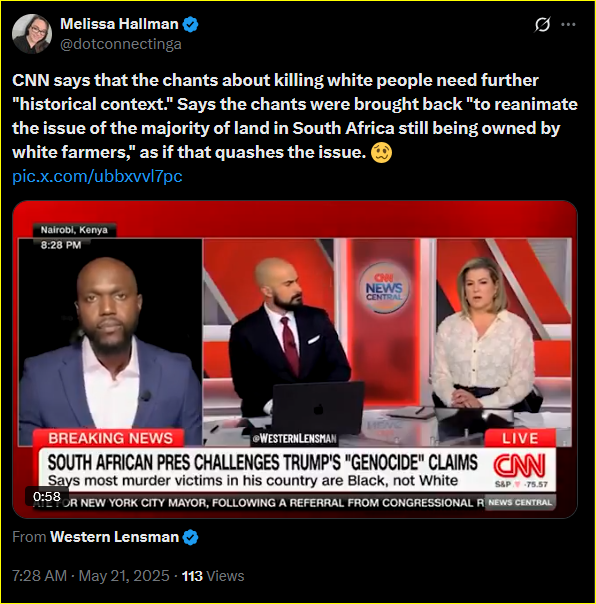Open the Grok slashed-circle icon
Screen dimensions: 596x604
click(542, 25)
